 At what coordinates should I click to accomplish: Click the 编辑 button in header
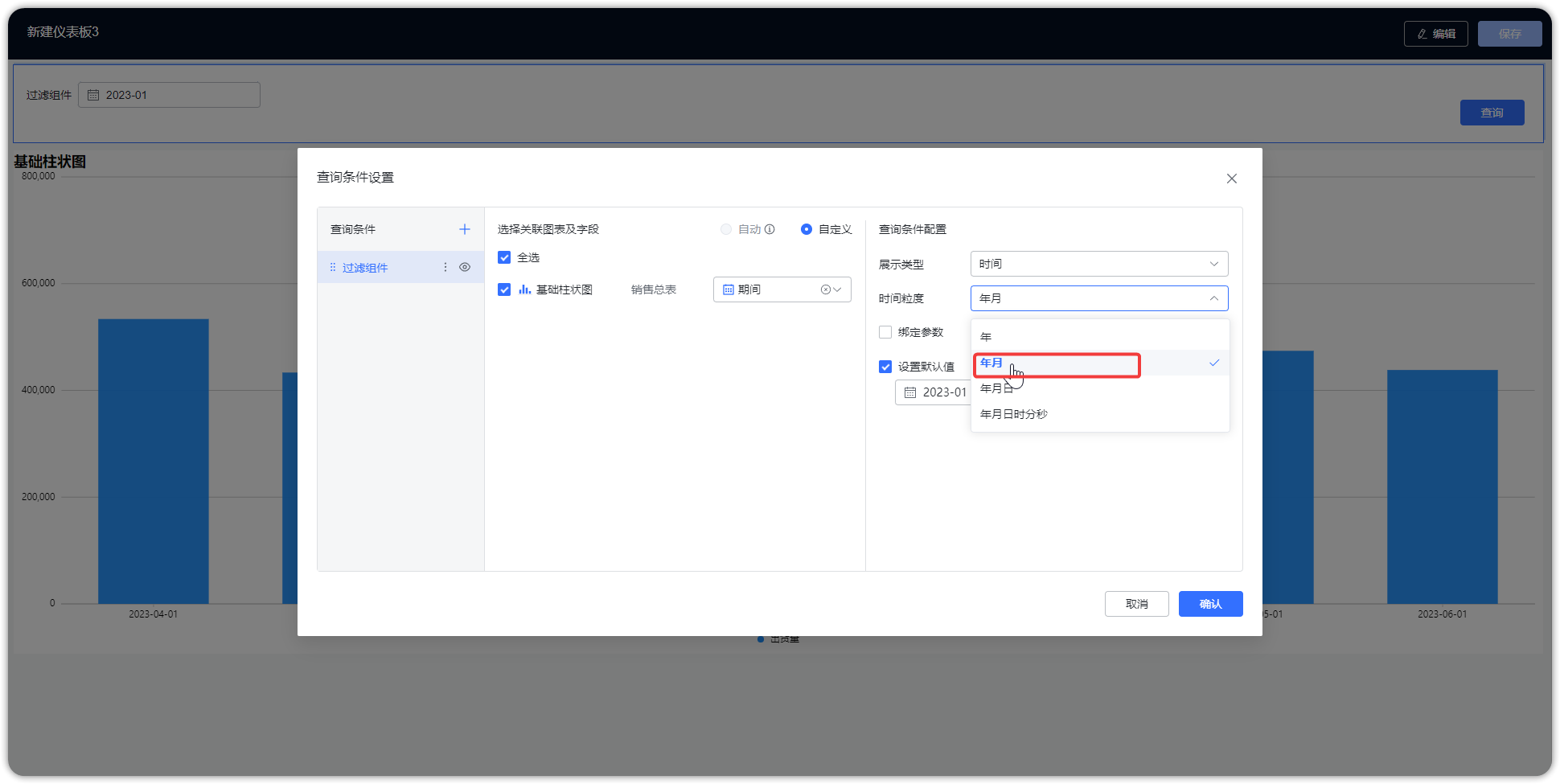pos(1435,34)
